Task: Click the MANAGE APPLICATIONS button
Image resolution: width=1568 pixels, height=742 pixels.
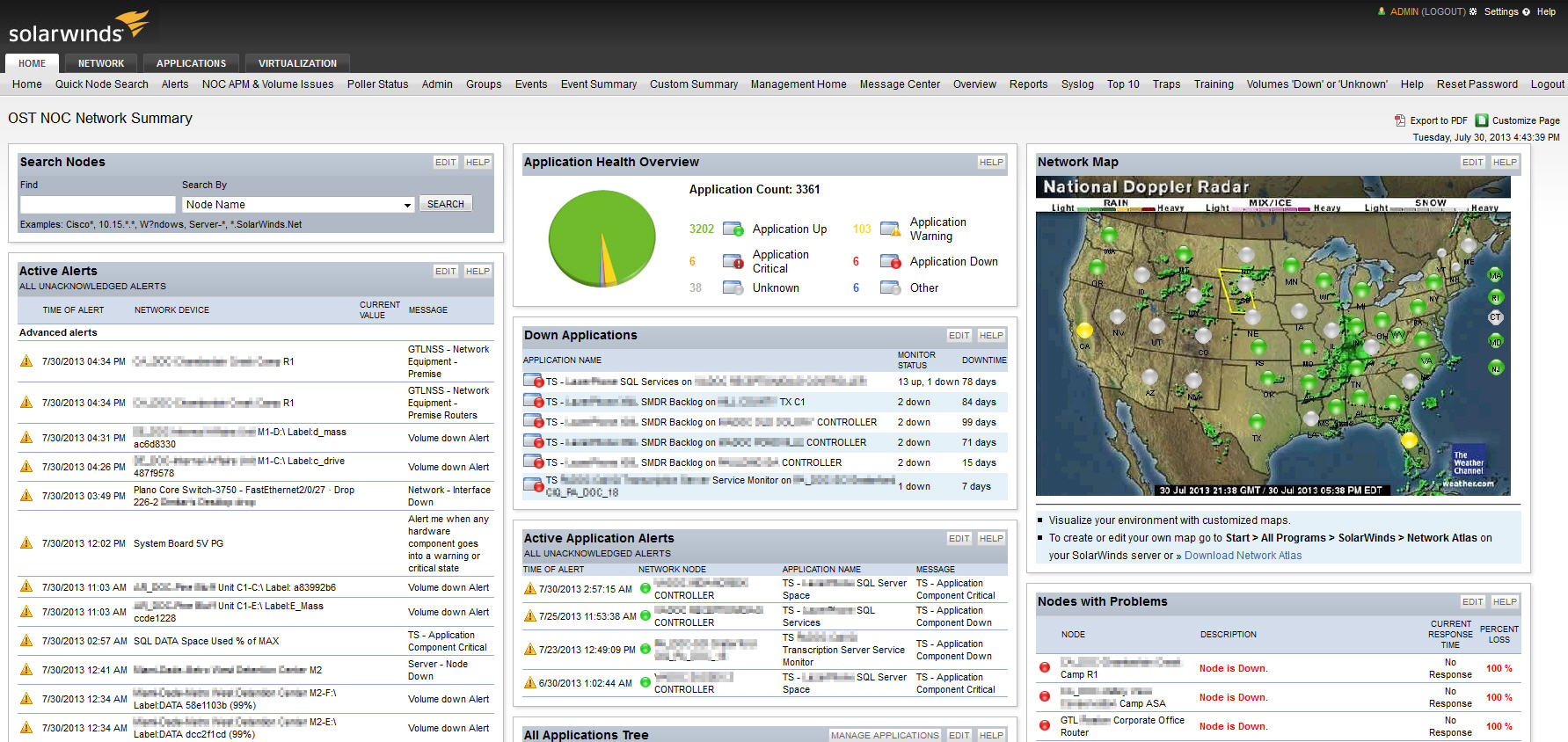Action: 885,736
